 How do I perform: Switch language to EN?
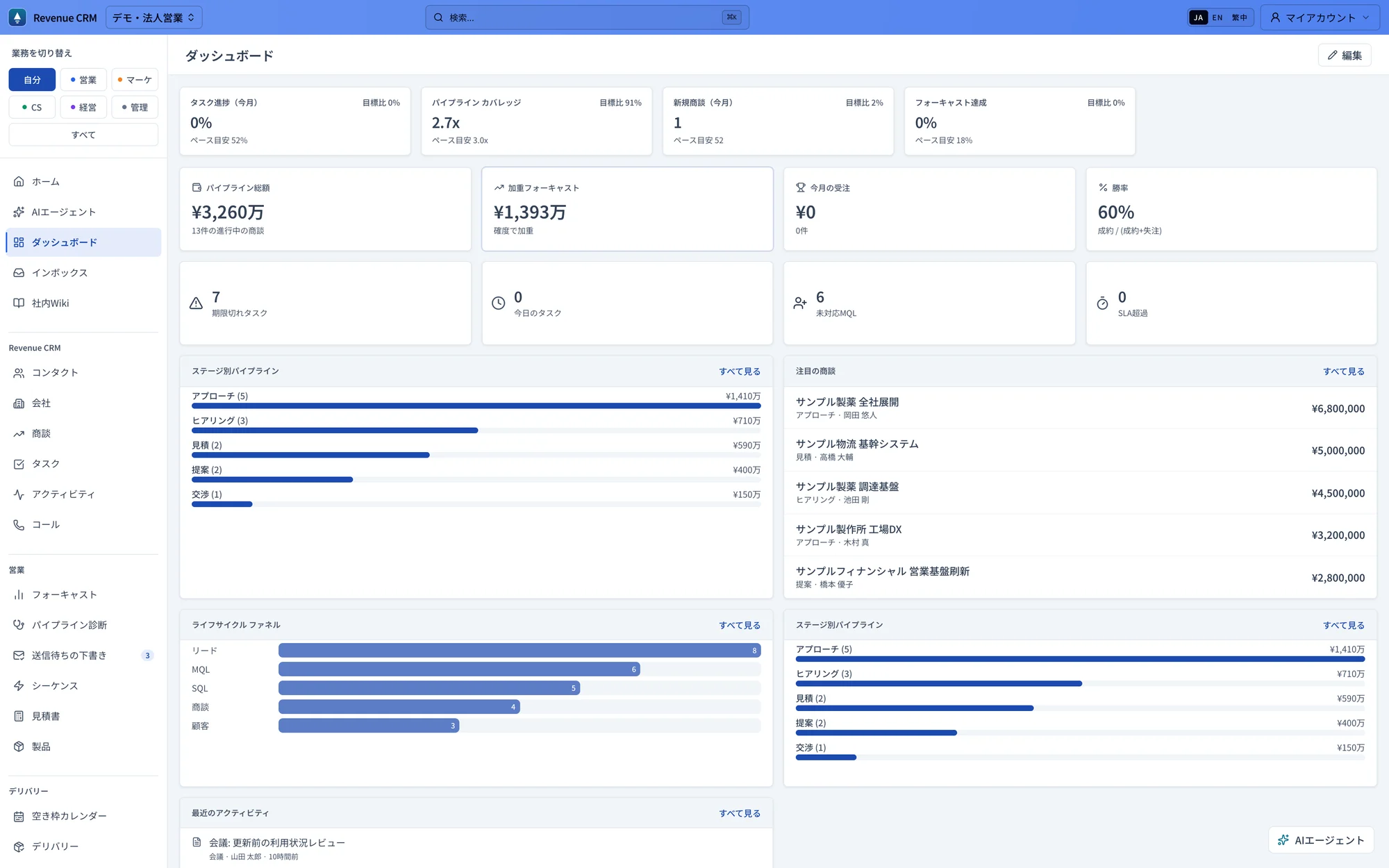(x=1217, y=18)
